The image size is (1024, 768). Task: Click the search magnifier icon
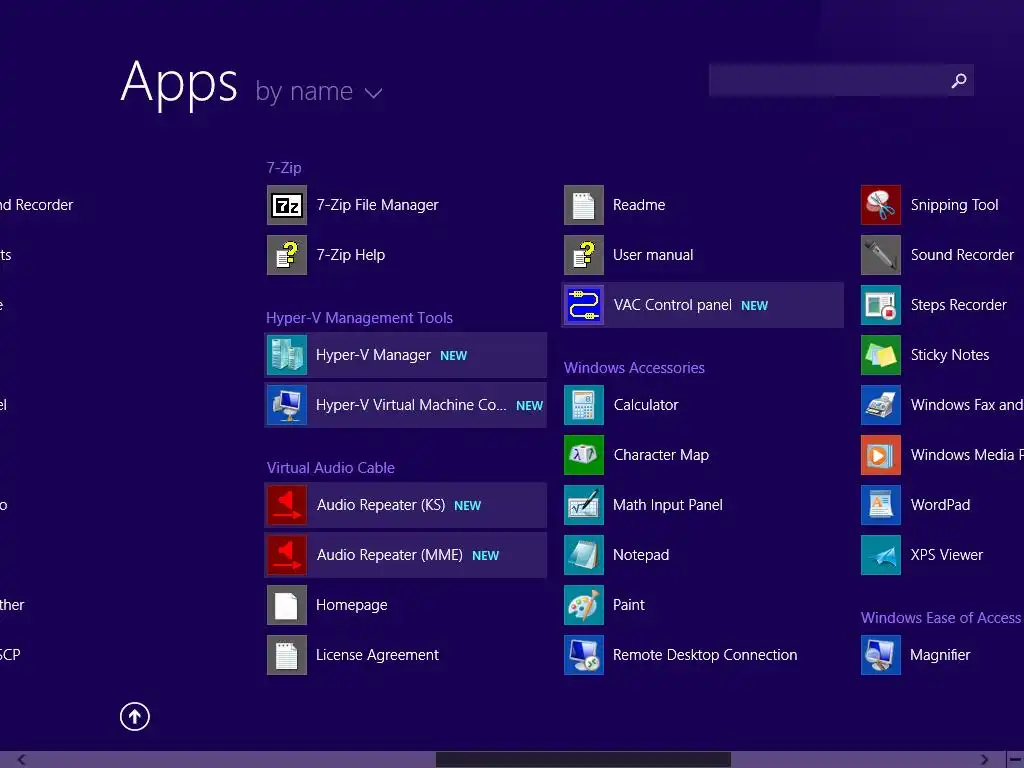tap(959, 80)
